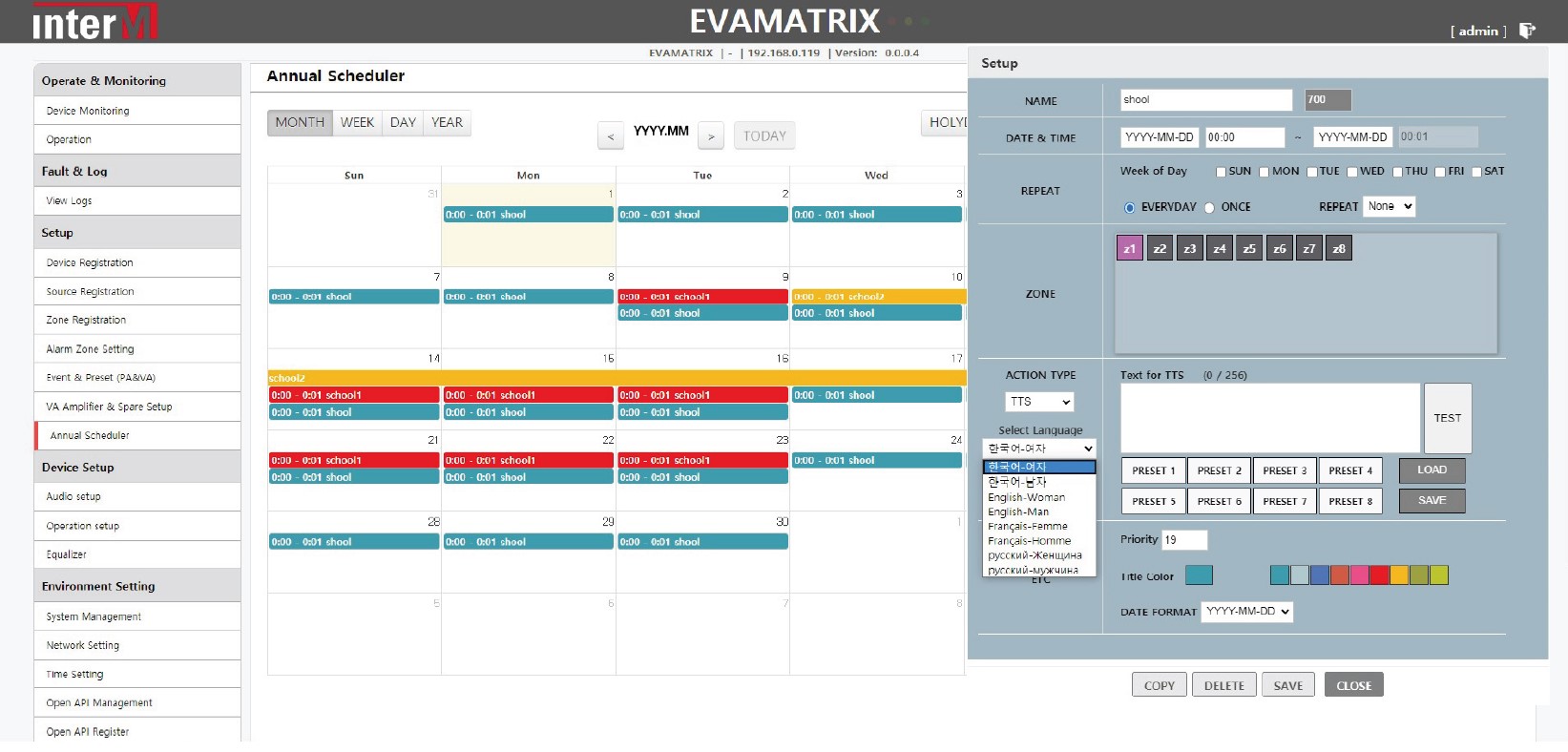Tick the TUE weekday checkbox

(1311, 172)
